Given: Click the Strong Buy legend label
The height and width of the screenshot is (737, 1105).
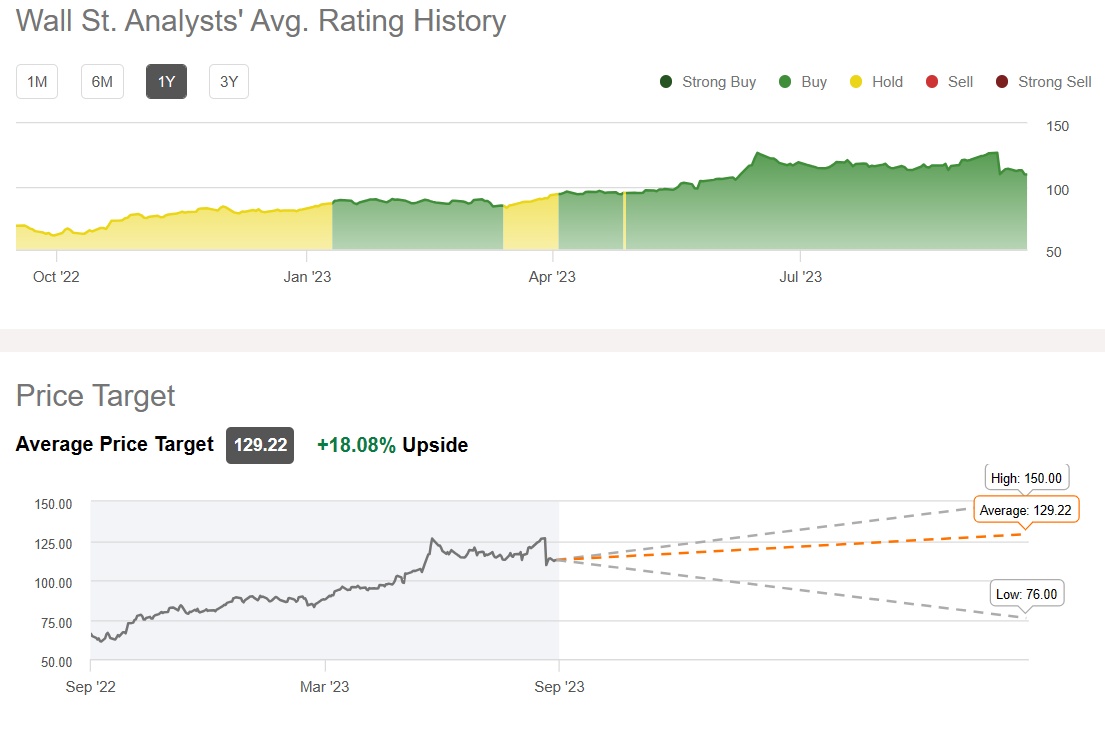Looking at the screenshot, I should [719, 82].
